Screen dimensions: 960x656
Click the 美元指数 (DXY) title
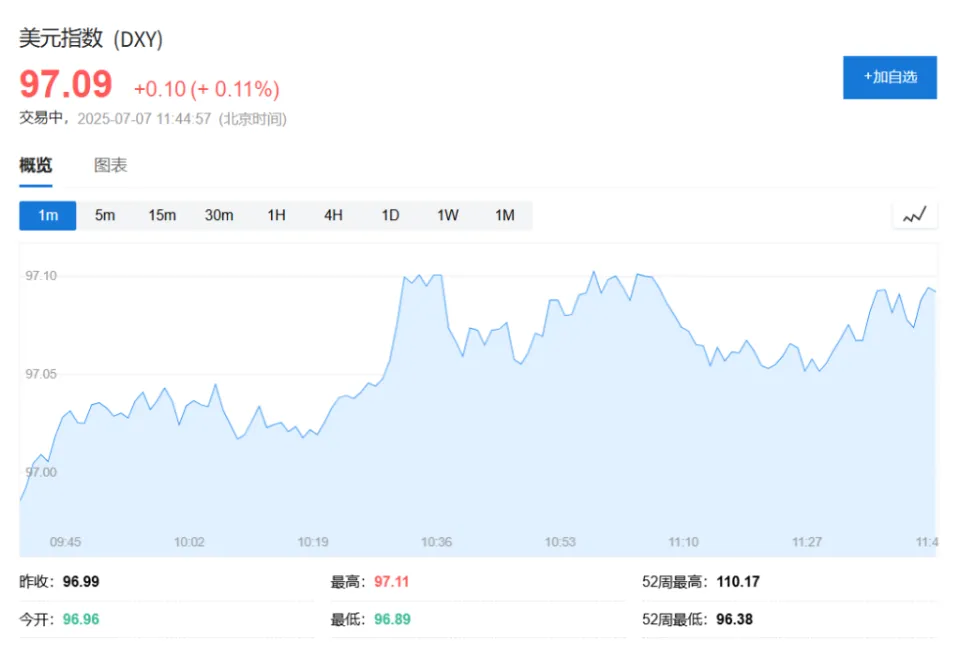(91, 39)
